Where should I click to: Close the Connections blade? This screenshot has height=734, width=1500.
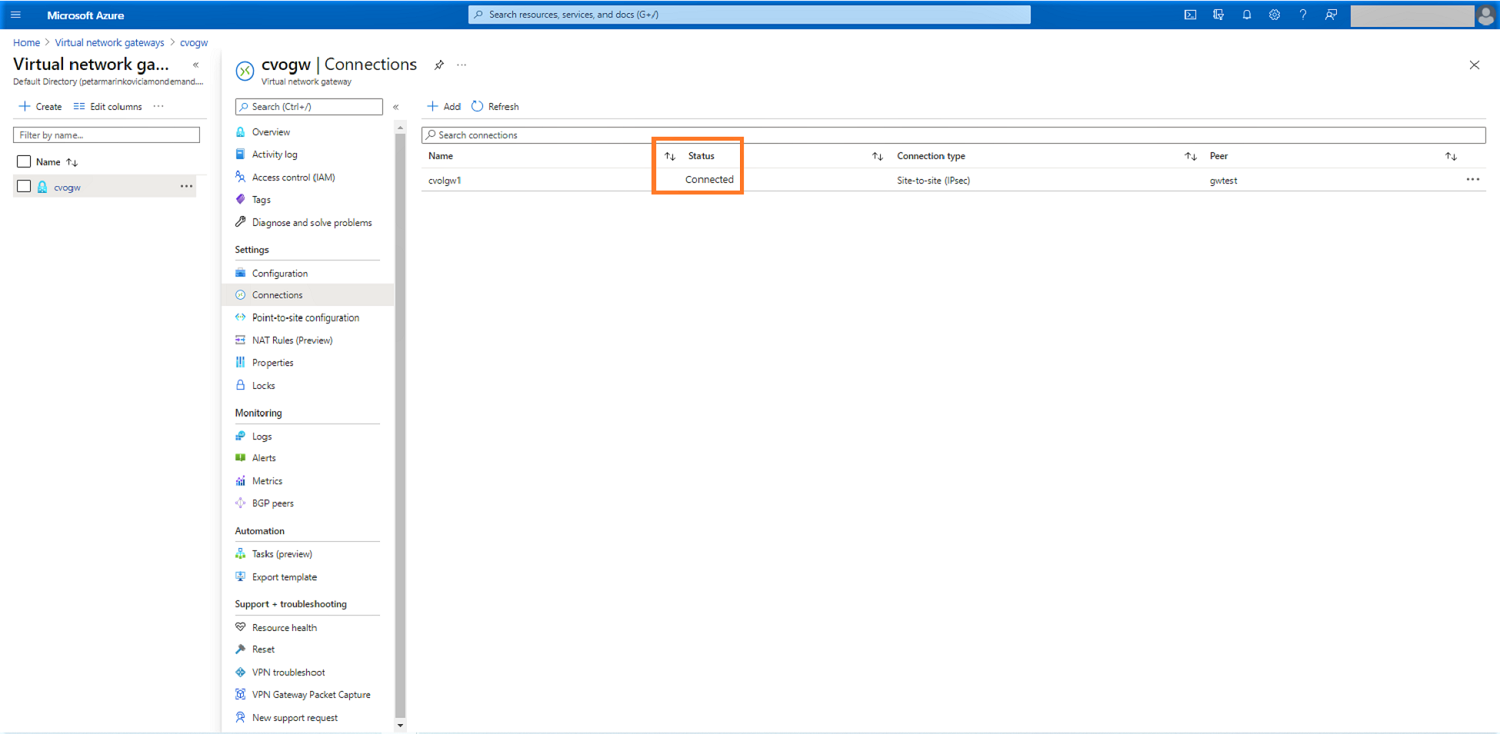pos(1474,65)
